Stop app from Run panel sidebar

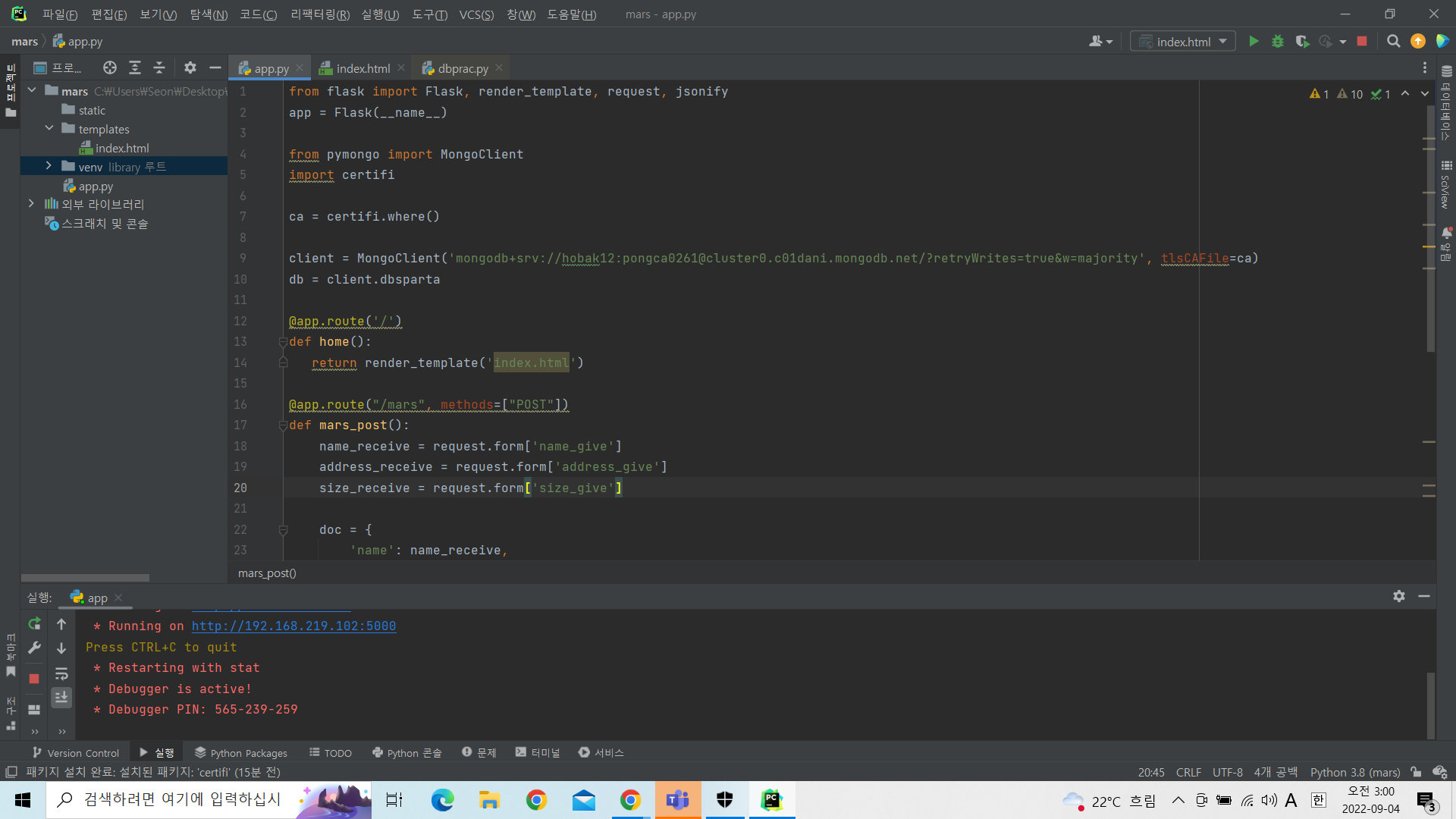click(x=34, y=679)
